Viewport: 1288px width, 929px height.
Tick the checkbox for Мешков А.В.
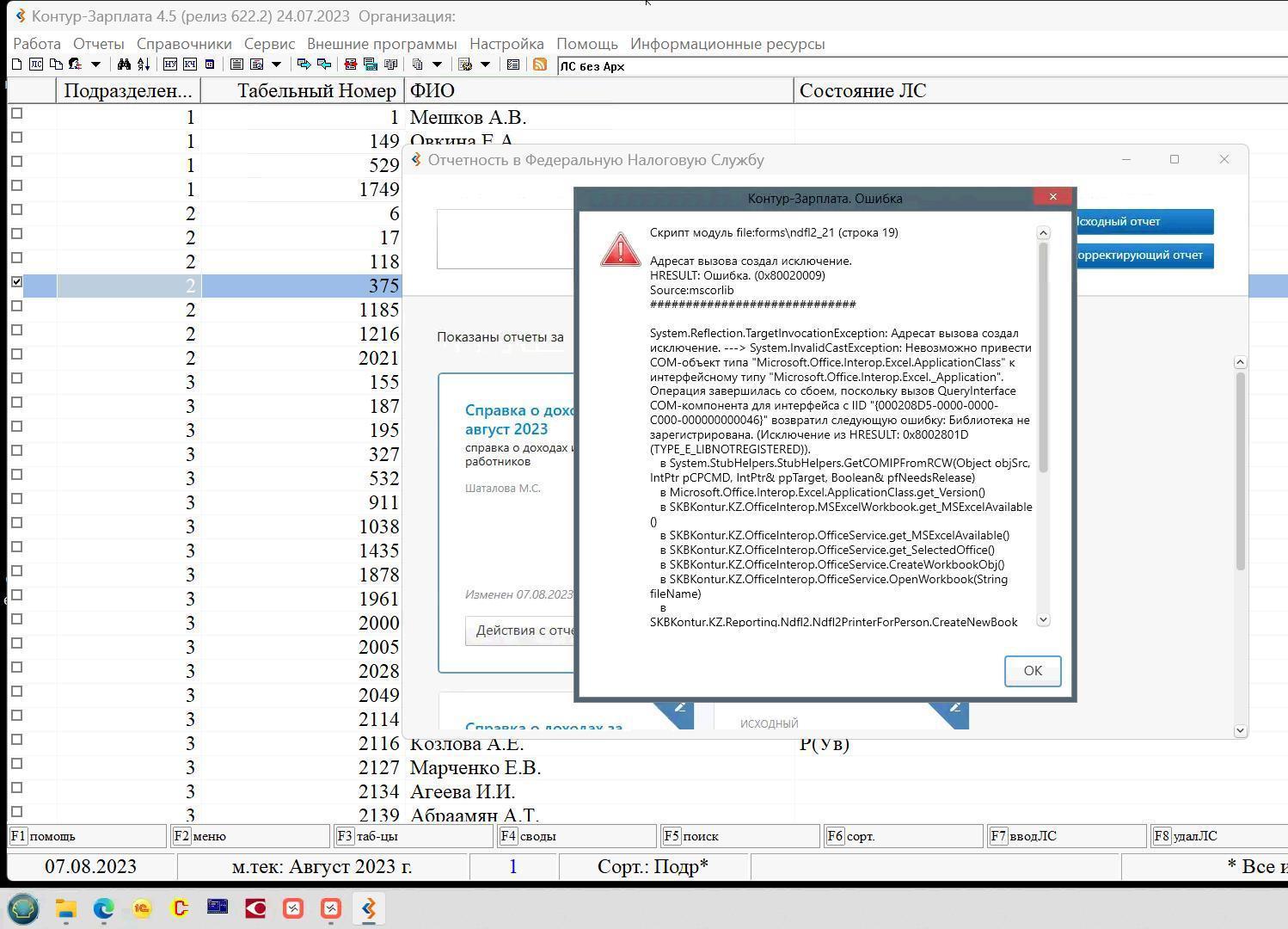pos(16,114)
